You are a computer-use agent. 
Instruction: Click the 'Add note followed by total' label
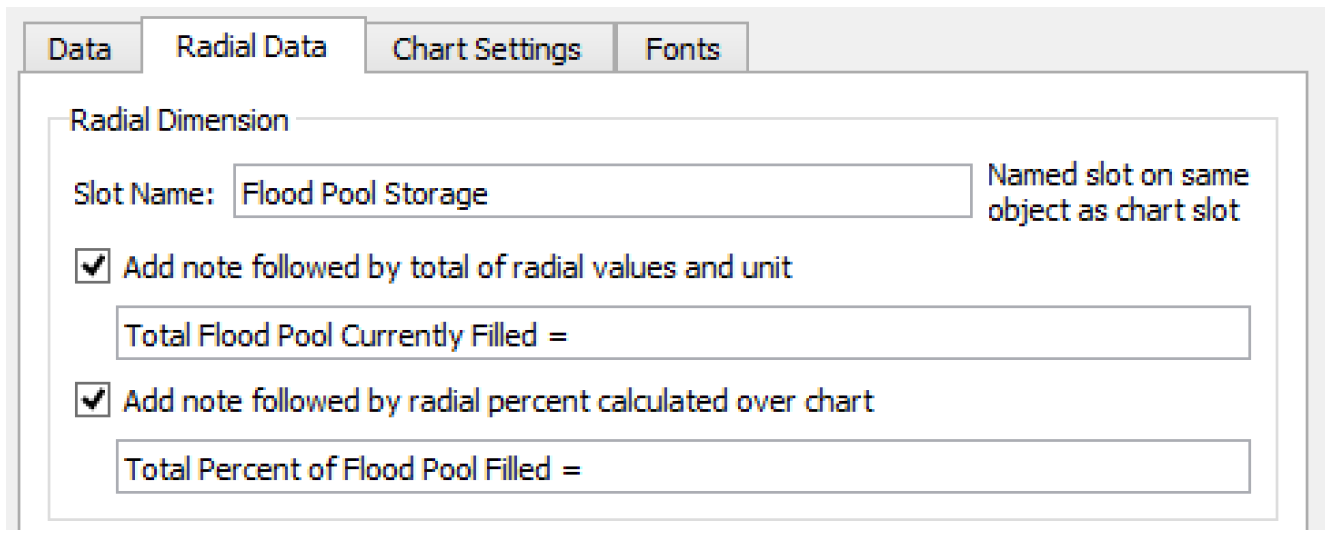[457, 268]
